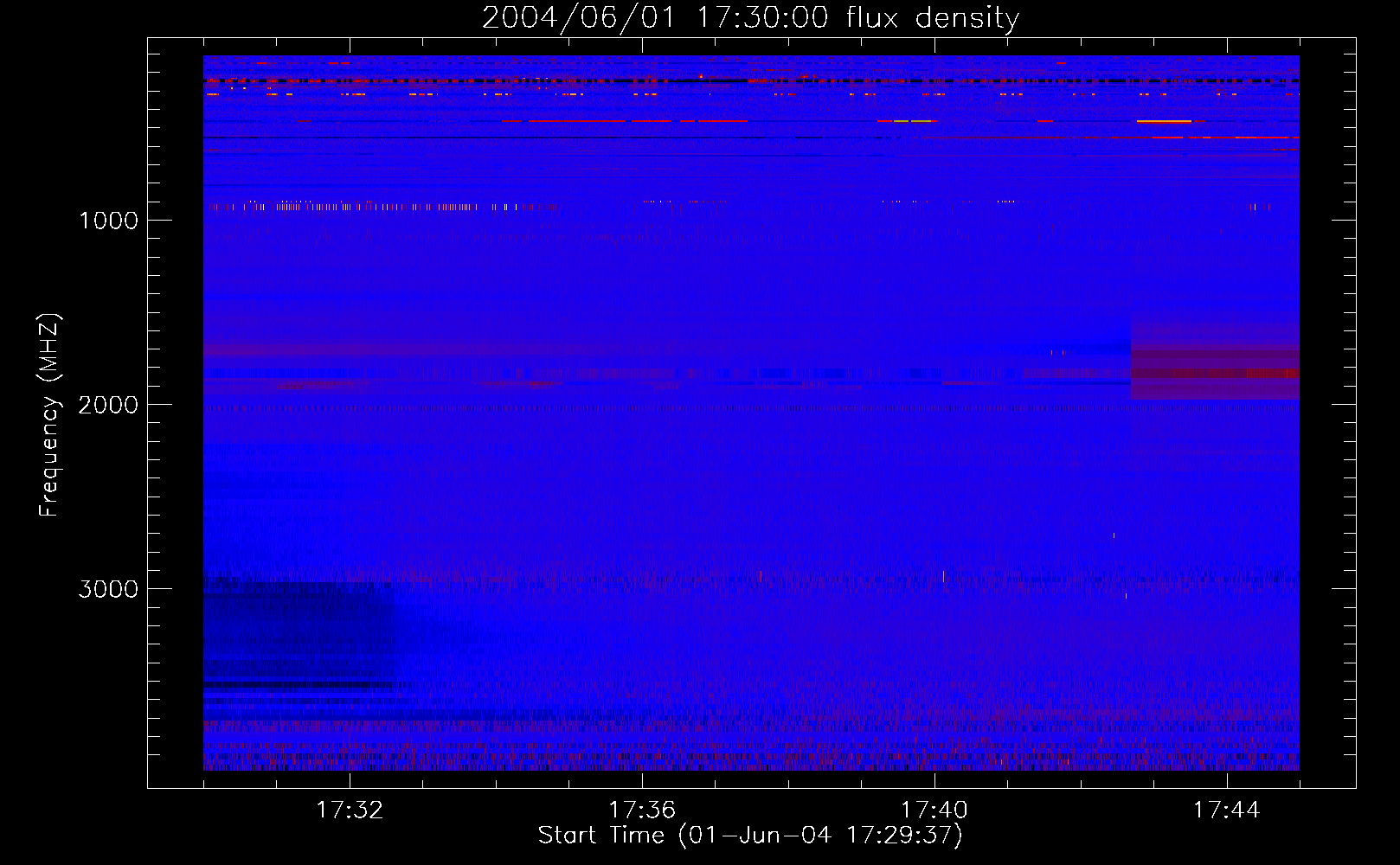Click the 1000 frequency tick label
Screen dimensions: 1400x865
(x=108, y=221)
